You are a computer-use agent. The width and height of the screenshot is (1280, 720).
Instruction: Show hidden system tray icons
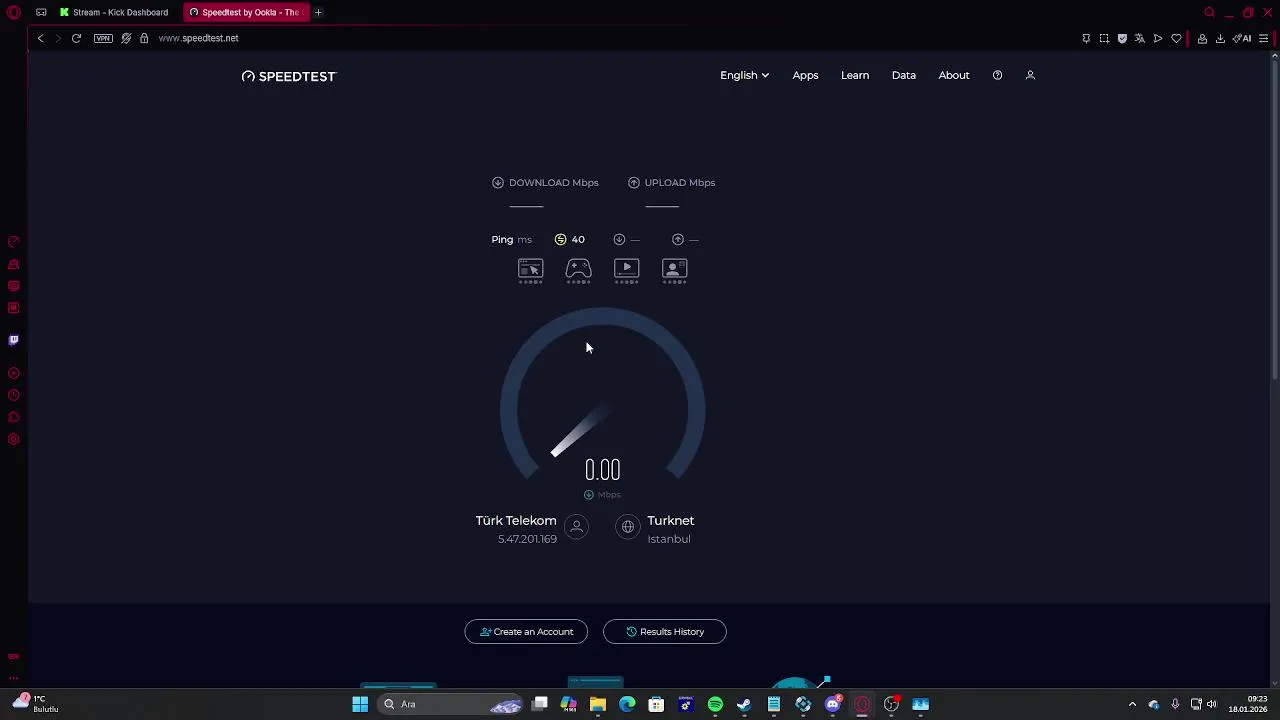point(1132,704)
